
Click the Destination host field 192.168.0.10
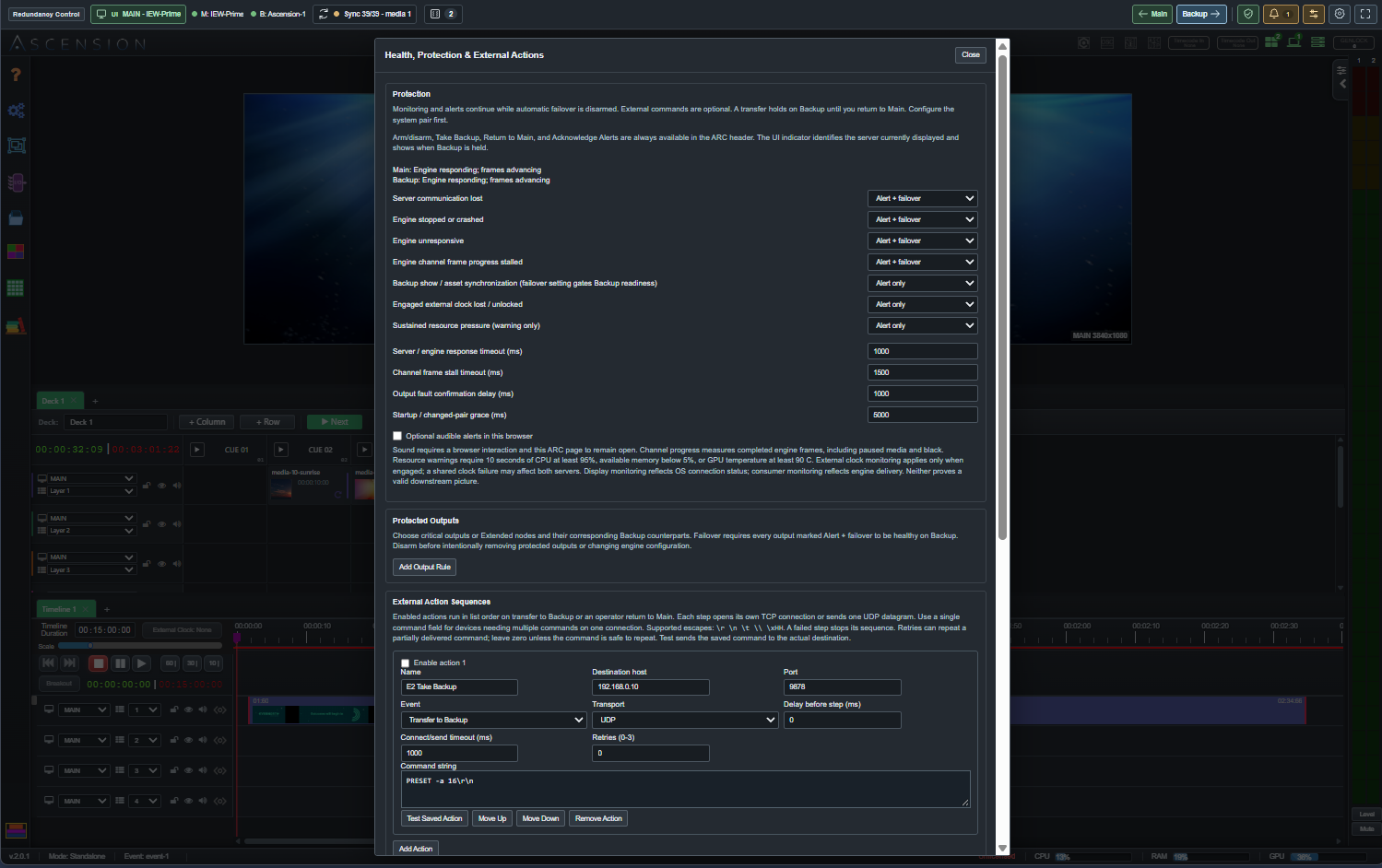coord(651,686)
